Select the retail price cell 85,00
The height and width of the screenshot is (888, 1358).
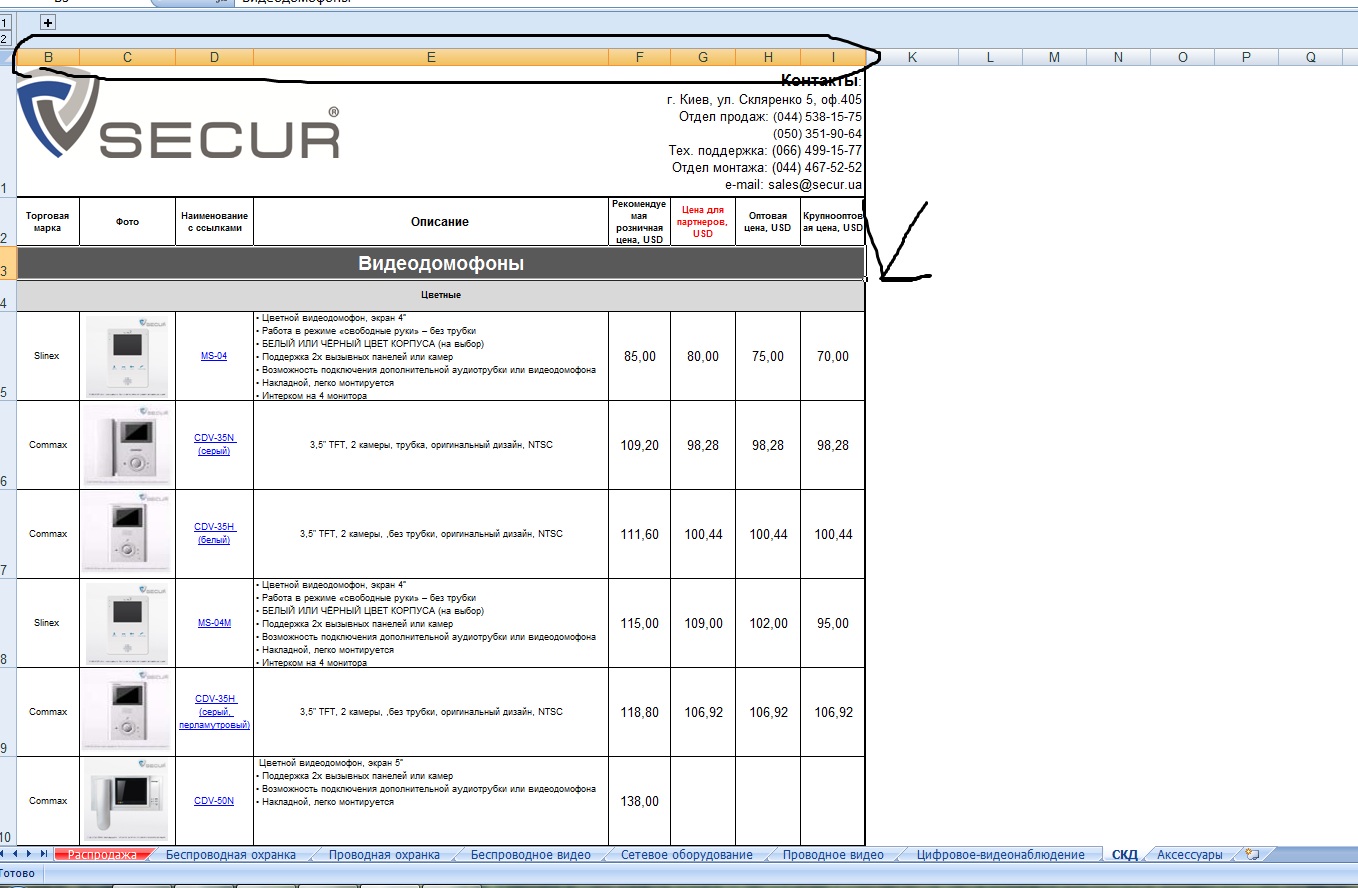coord(639,356)
